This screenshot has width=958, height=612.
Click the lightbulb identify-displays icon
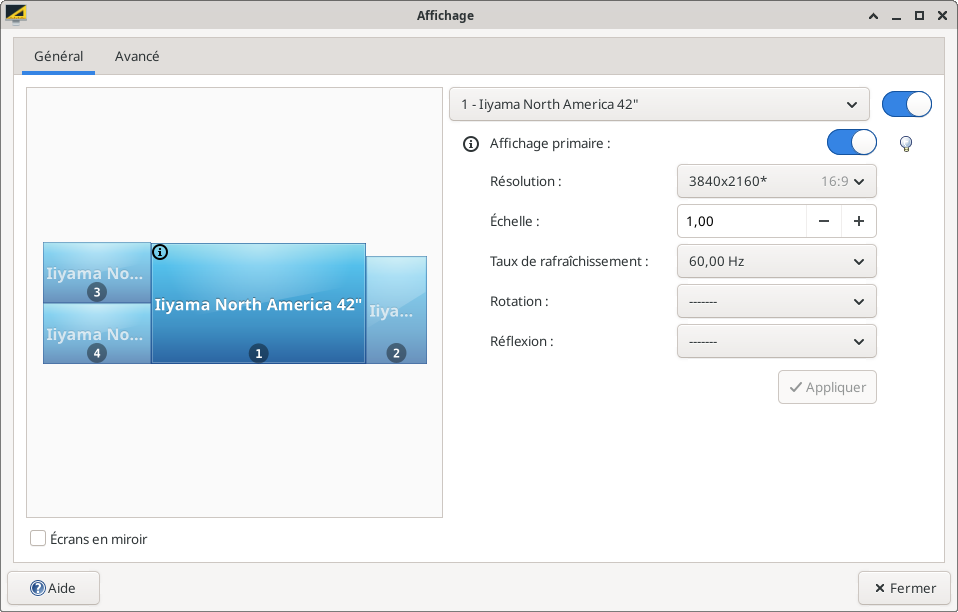(x=906, y=144)
